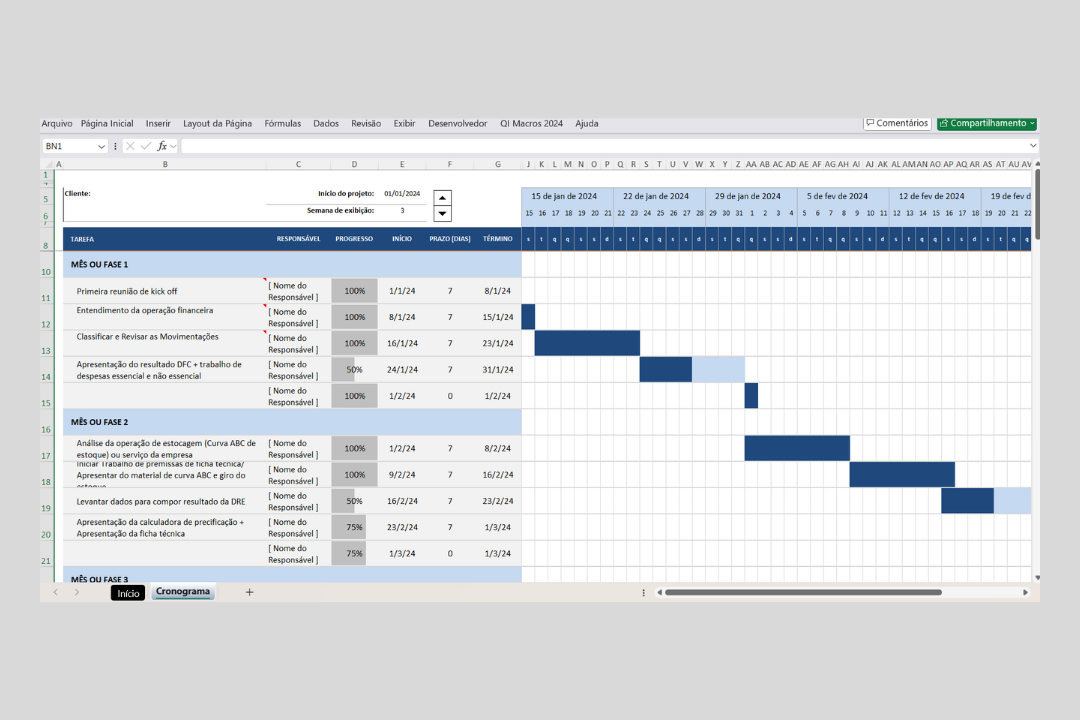1080x720 pixels.
Task: Click the select-all corner triangle
Action: tap(47, 164)
